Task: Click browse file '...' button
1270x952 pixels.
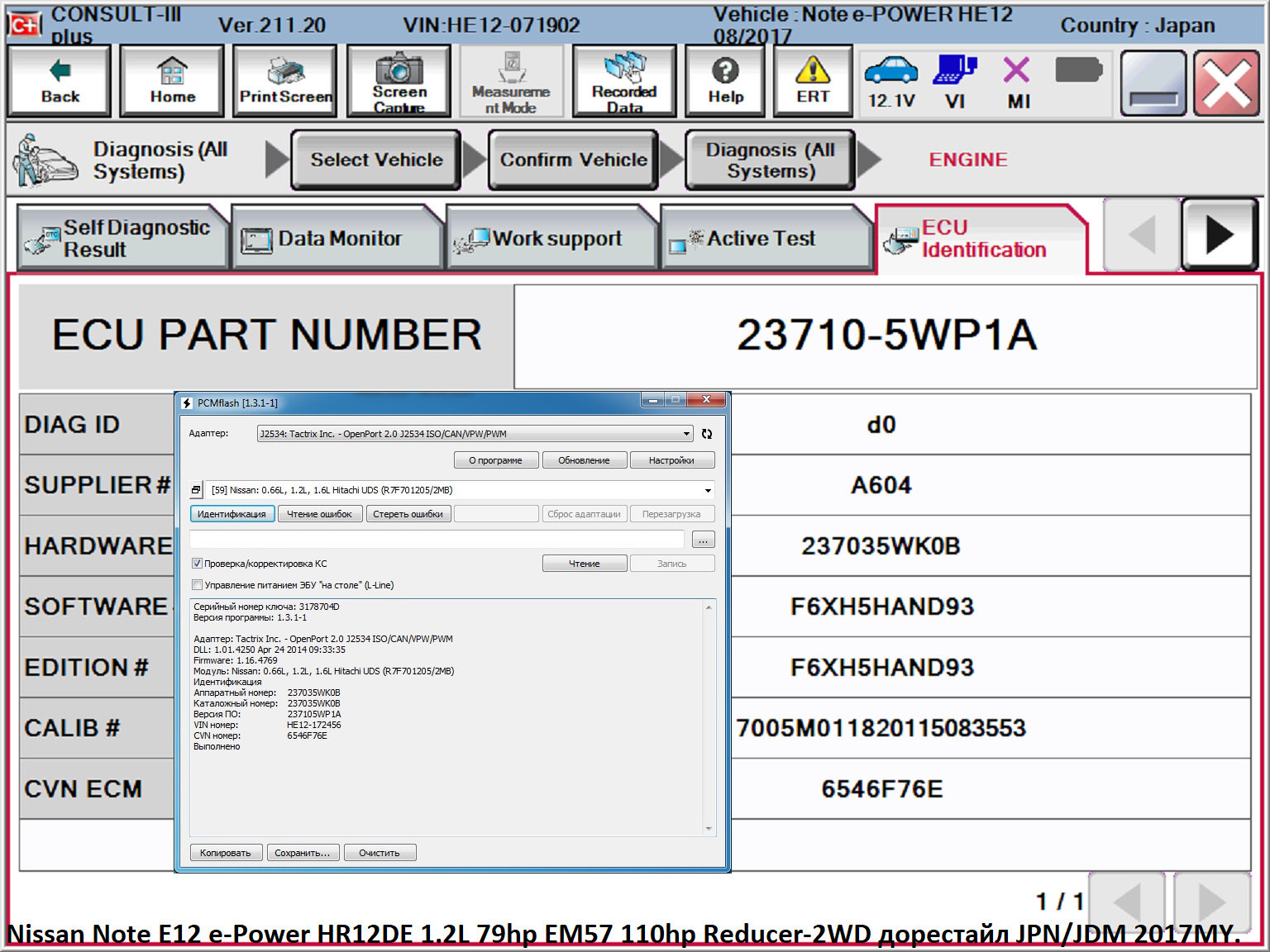Action: [x=703, y=540]
